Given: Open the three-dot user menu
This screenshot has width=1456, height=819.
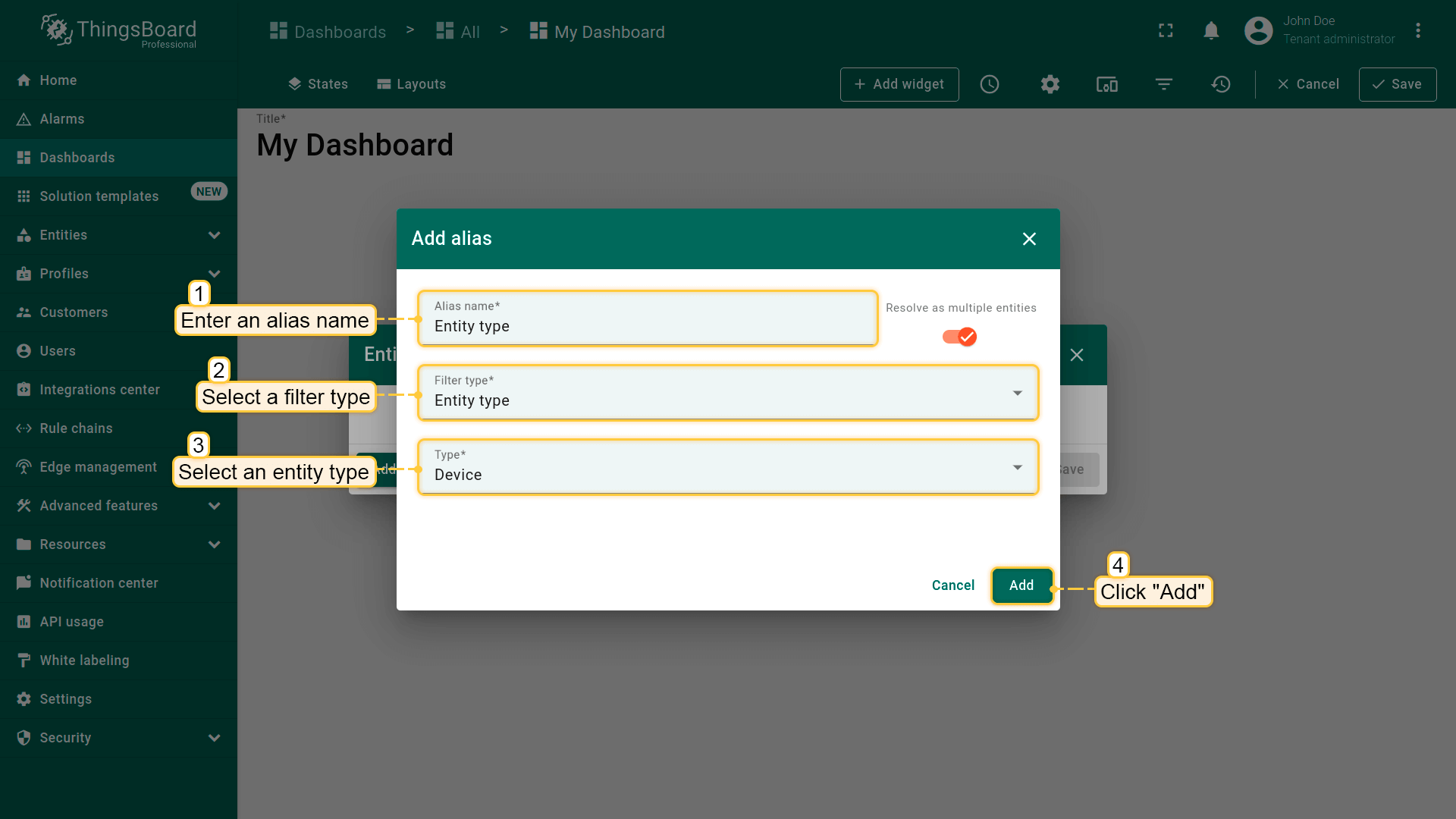Looking at the screenshot, I should (1418, 30).
